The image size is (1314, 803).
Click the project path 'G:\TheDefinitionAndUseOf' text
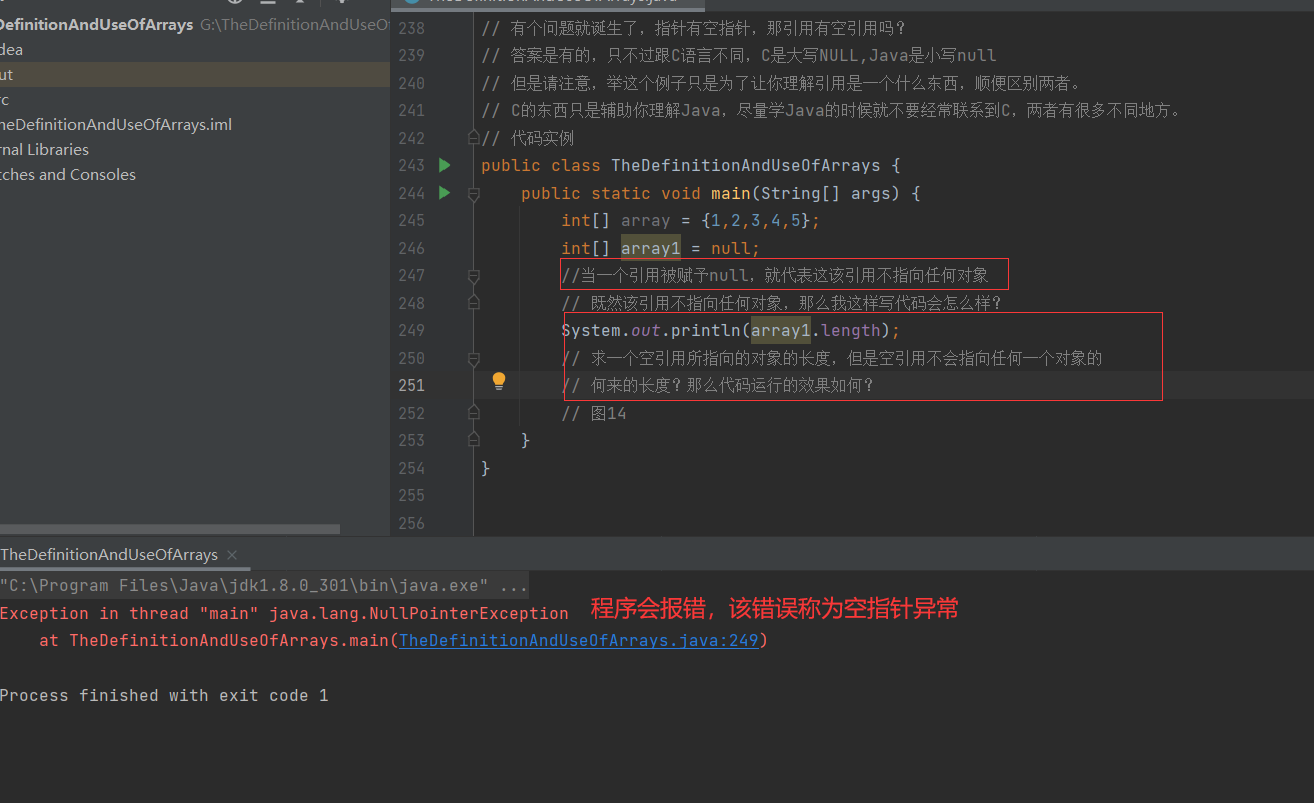pos(295,24)
